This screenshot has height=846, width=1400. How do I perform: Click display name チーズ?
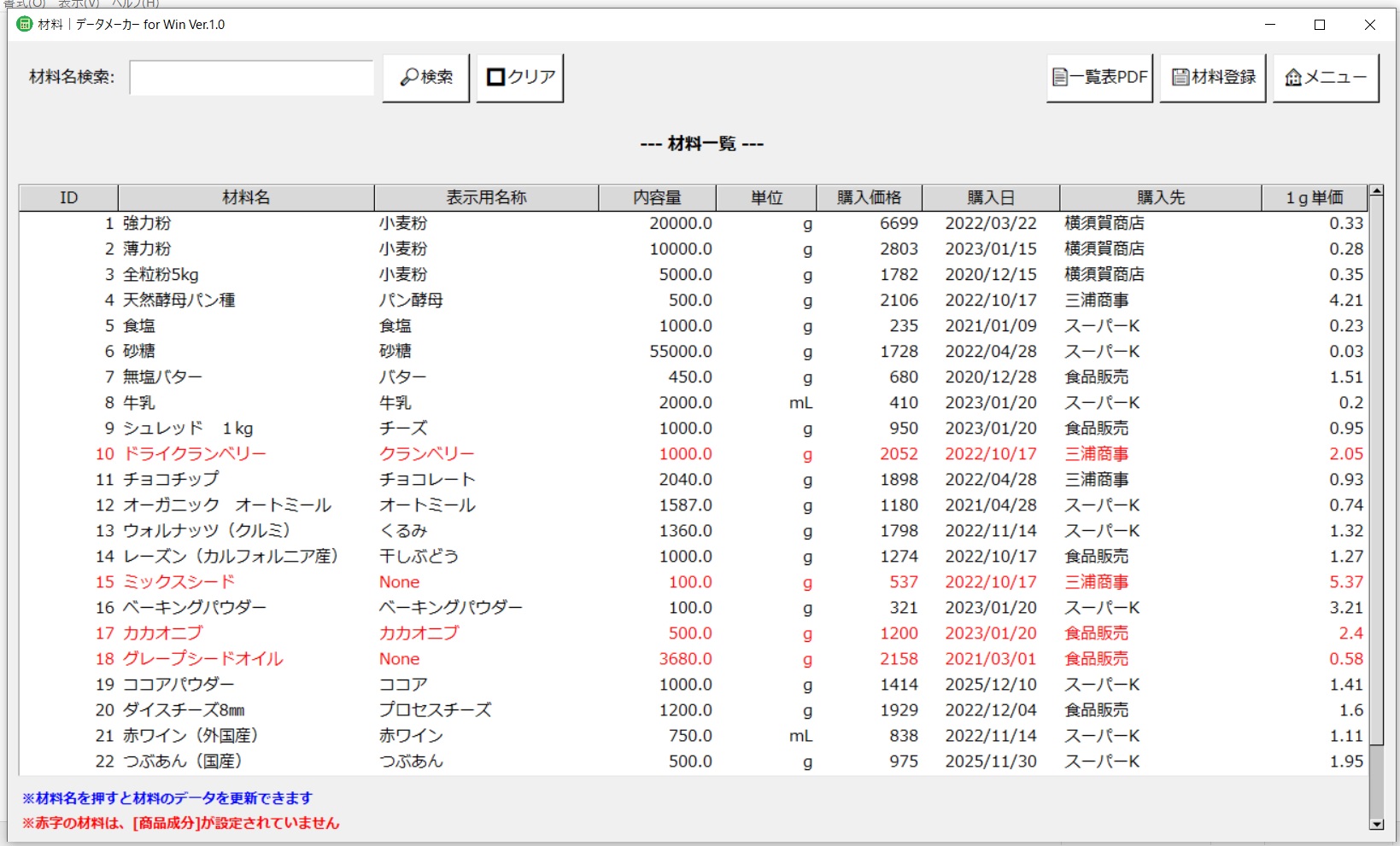click(403, 429)
